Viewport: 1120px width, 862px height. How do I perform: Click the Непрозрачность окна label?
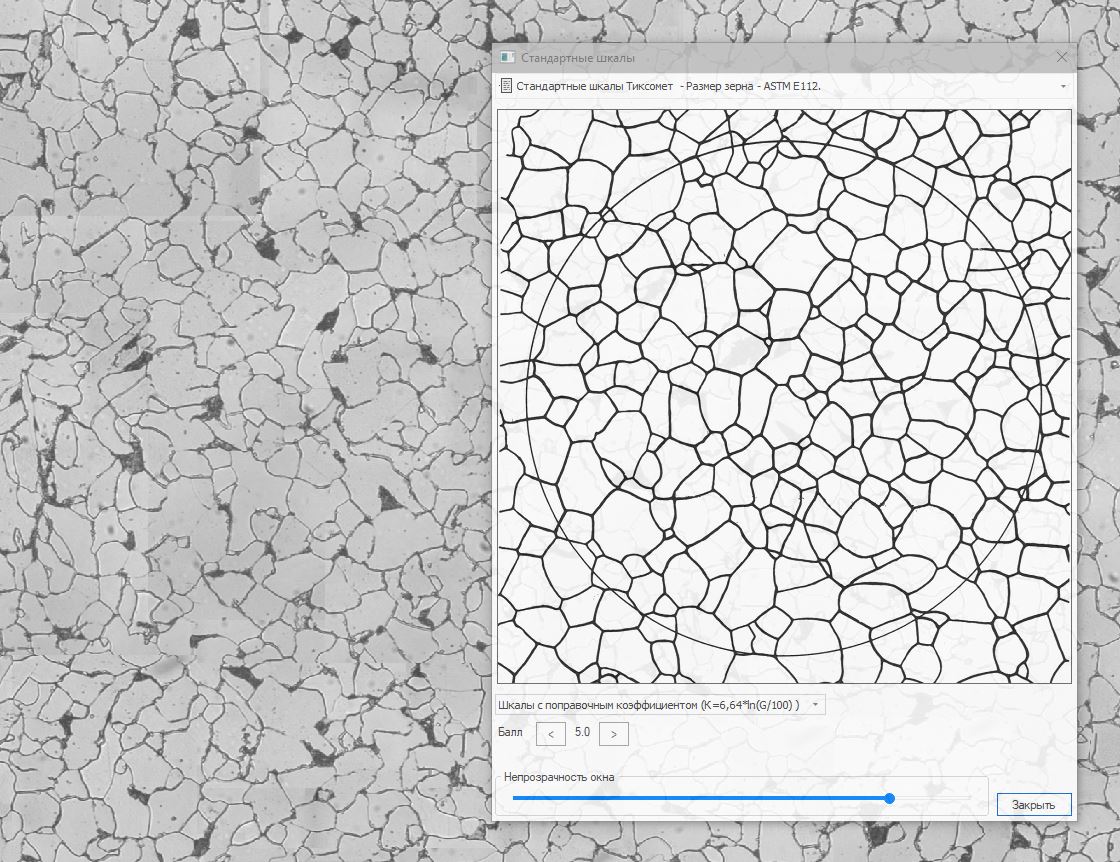click(x=559, y=777)
